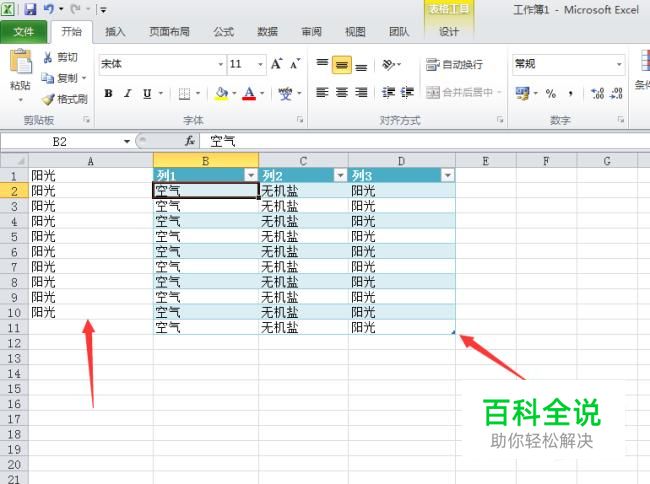
Task: Click cell C5 containing 无机盐
Action: tap(303, 237)
